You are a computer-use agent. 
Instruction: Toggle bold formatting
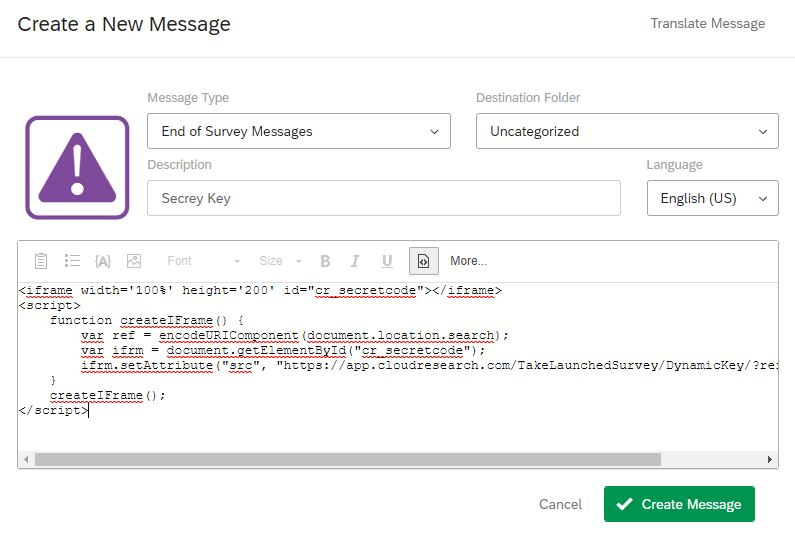click(325, 261)
